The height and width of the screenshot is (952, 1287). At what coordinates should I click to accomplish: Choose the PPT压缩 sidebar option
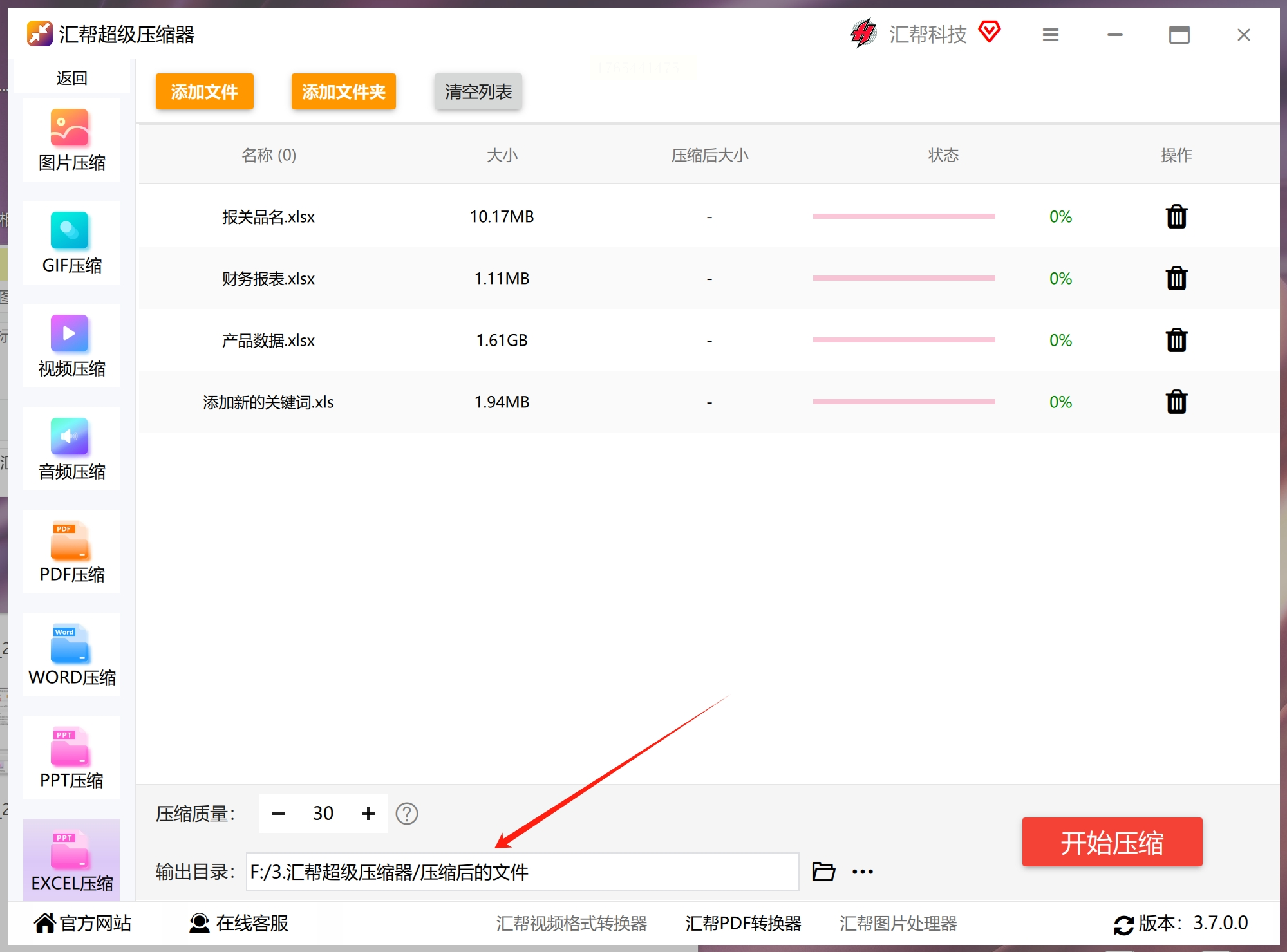click(71, 758)
